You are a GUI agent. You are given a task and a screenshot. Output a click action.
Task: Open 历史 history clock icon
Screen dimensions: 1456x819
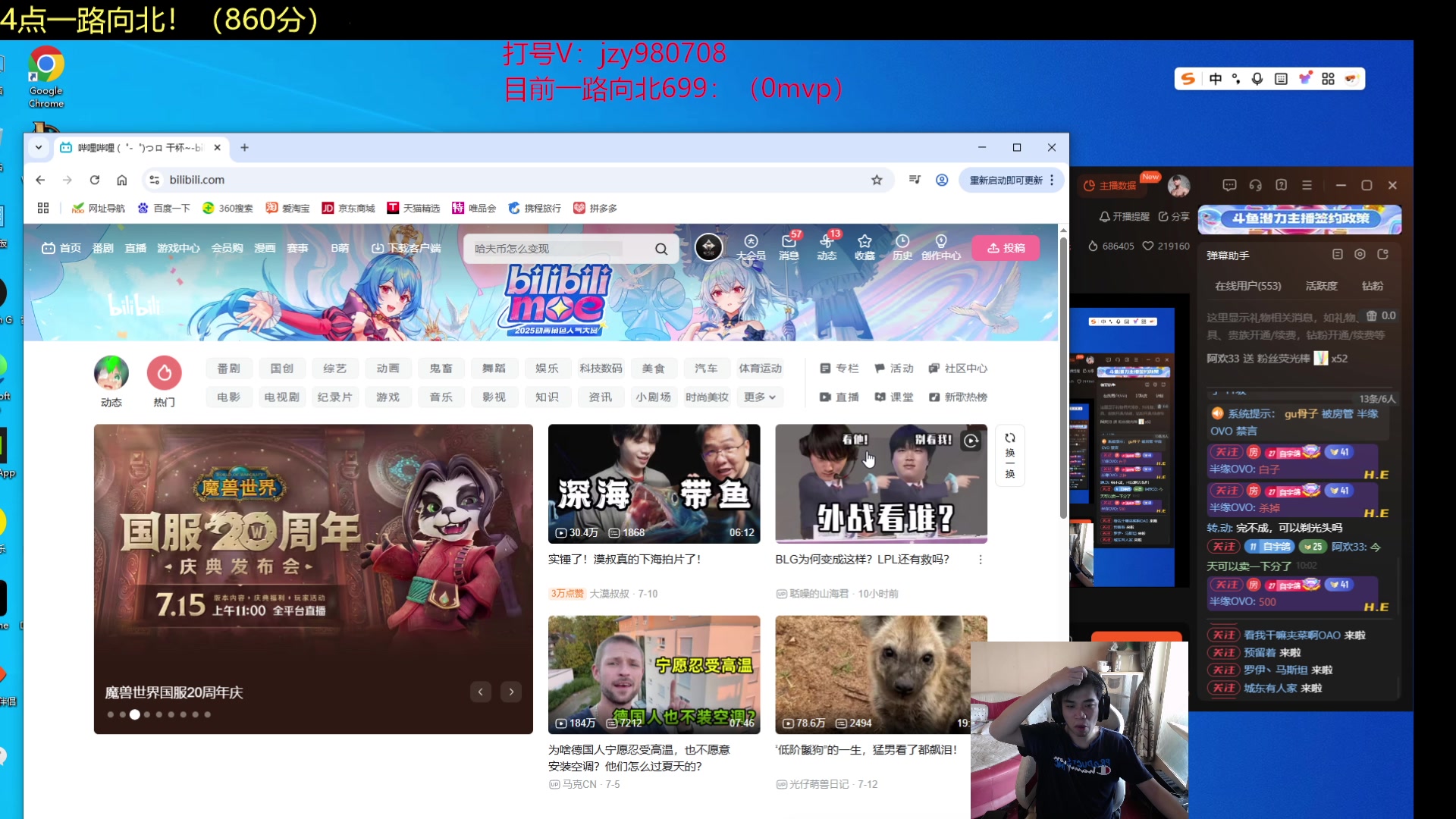pos(902,247)
